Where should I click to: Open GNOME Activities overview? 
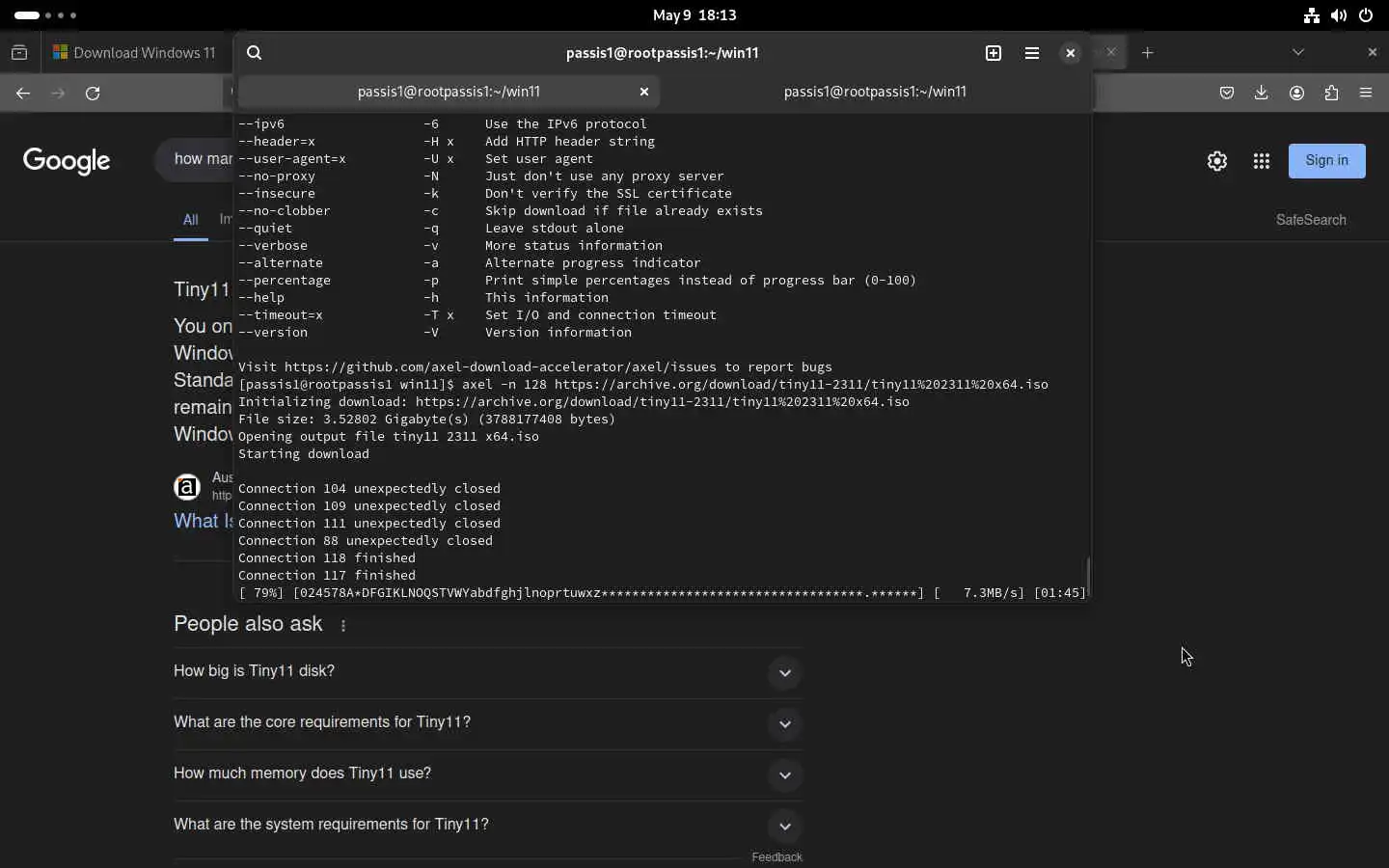45,15
